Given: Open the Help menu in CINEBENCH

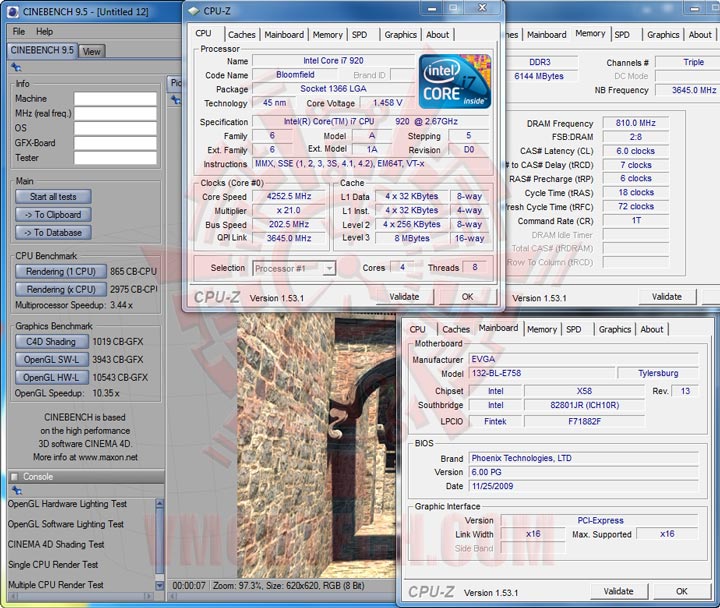Looking at the screenshot, I should (45, 32).
